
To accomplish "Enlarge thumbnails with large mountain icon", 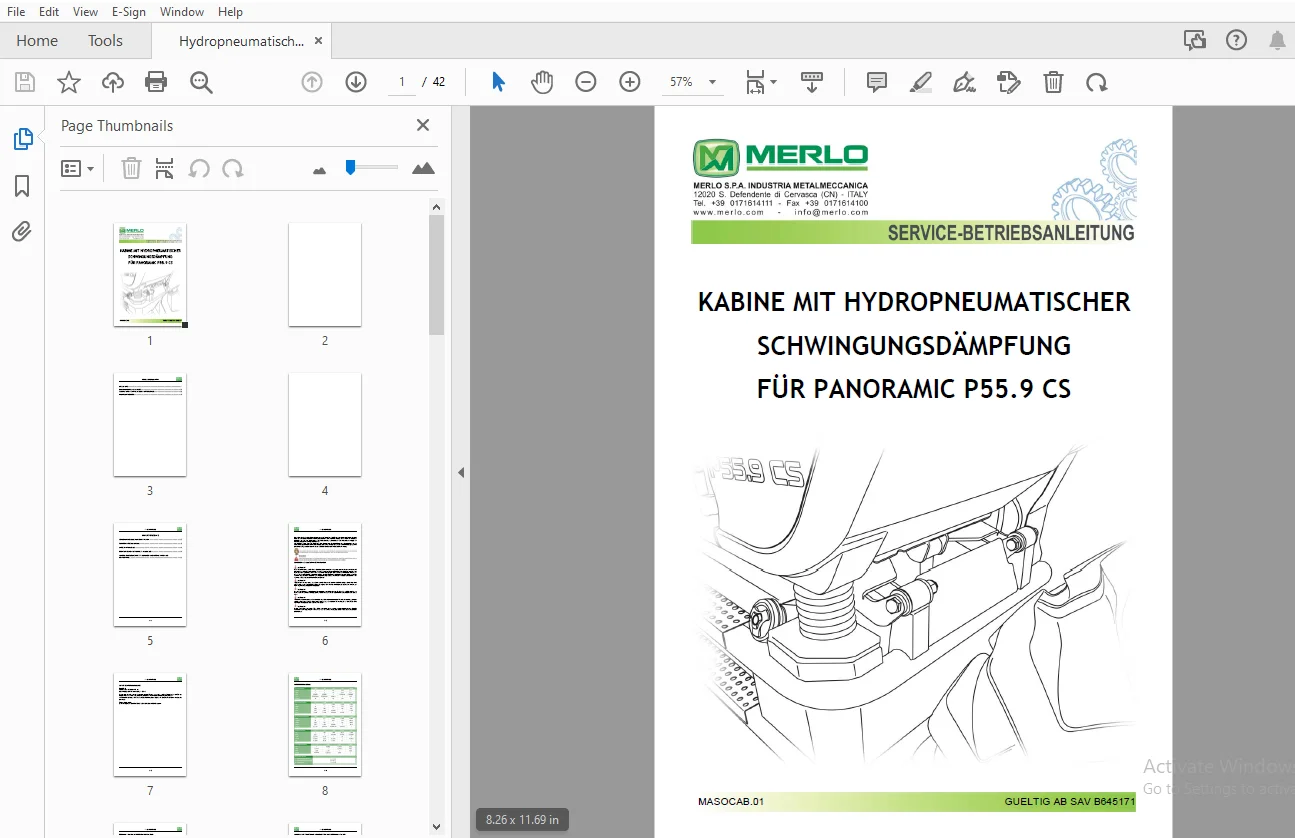I will (x=423, y=168).
